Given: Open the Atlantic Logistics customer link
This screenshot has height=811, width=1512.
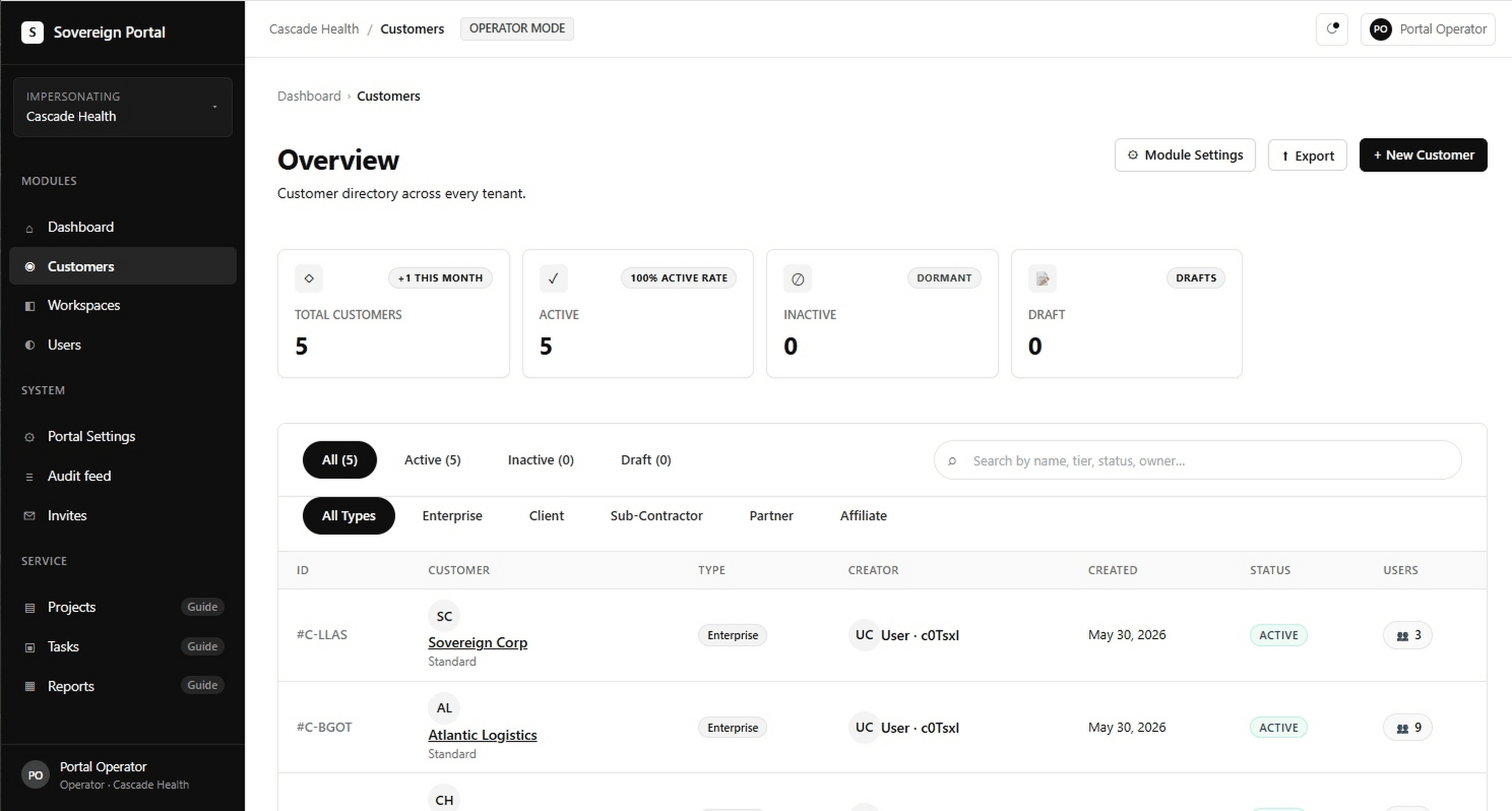Looking at the screenshot, I should [x=482, y=735].
